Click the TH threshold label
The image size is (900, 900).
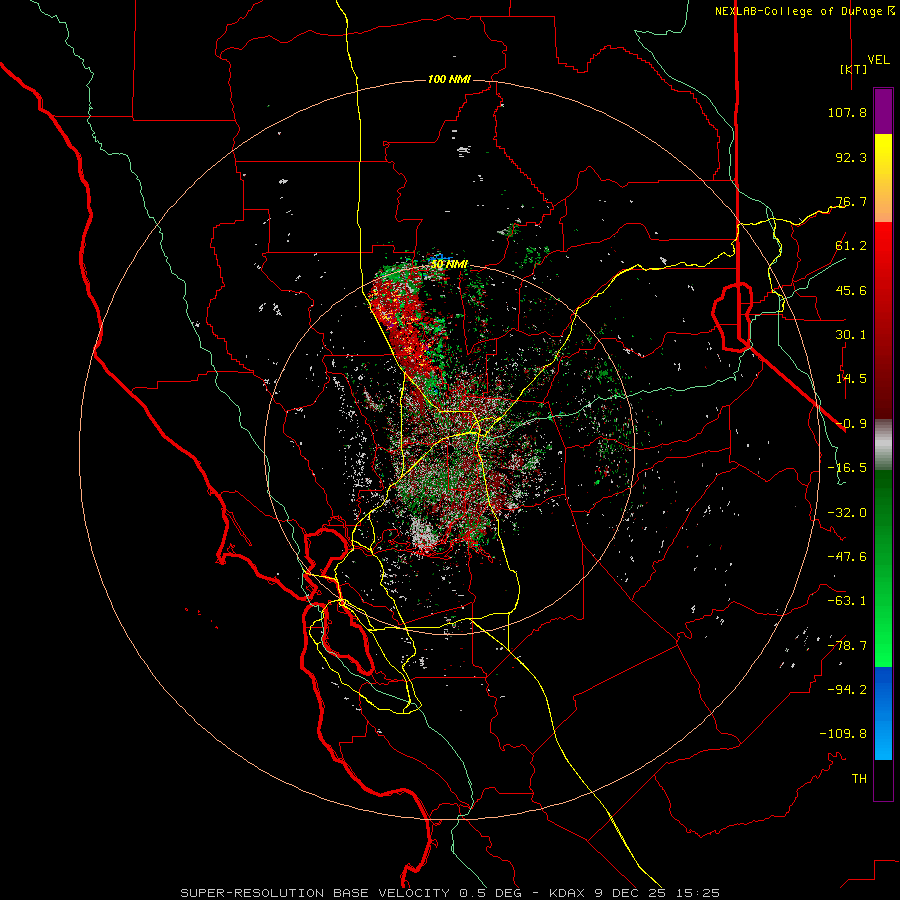859,779
